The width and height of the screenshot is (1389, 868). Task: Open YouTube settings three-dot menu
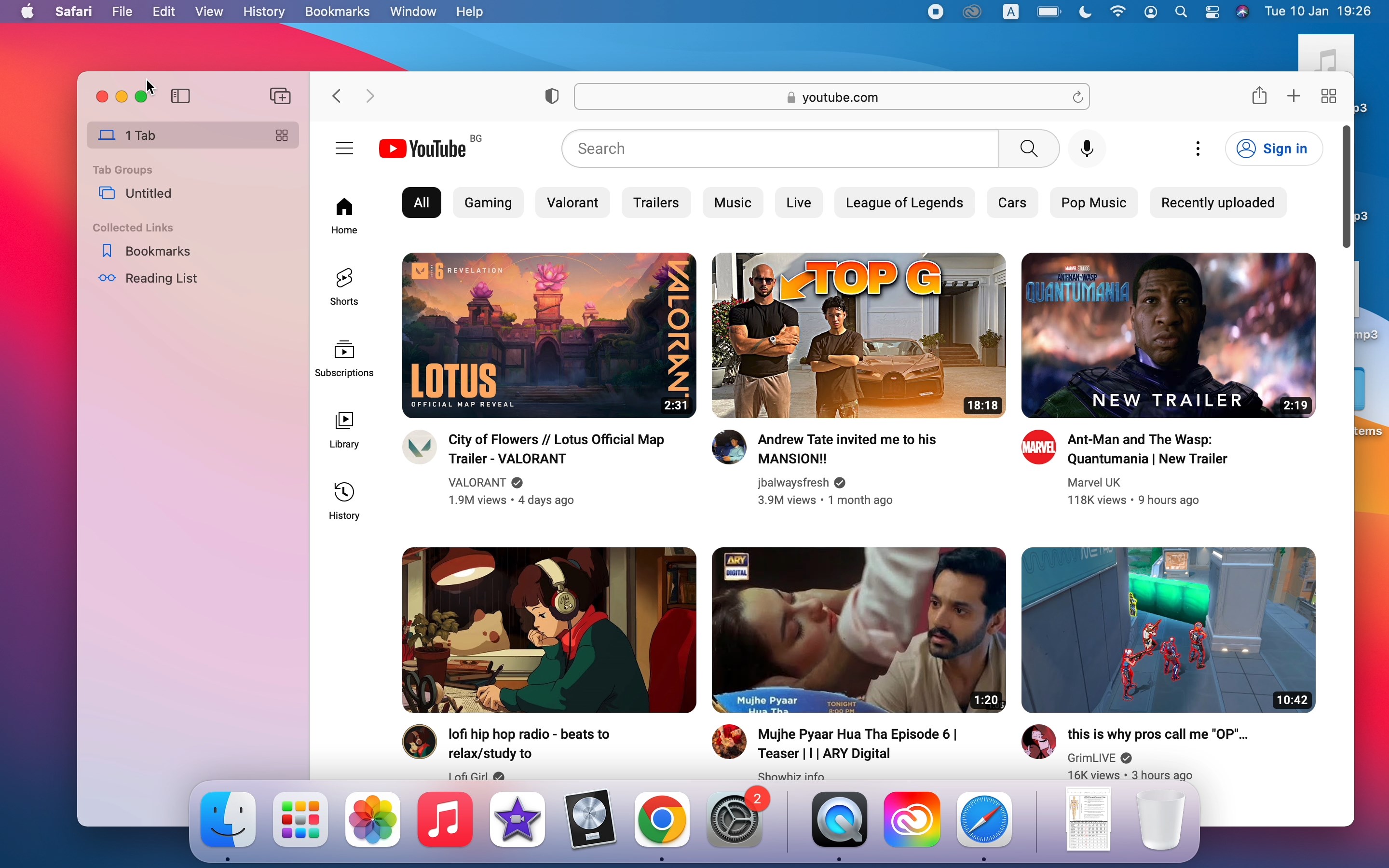(1198, 149)
